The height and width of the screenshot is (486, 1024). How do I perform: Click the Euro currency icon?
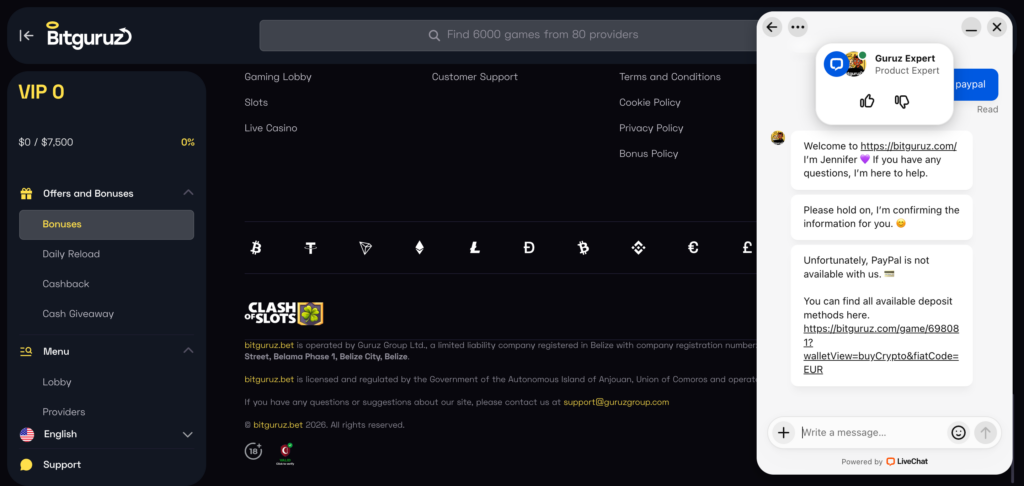click(694, 248)
